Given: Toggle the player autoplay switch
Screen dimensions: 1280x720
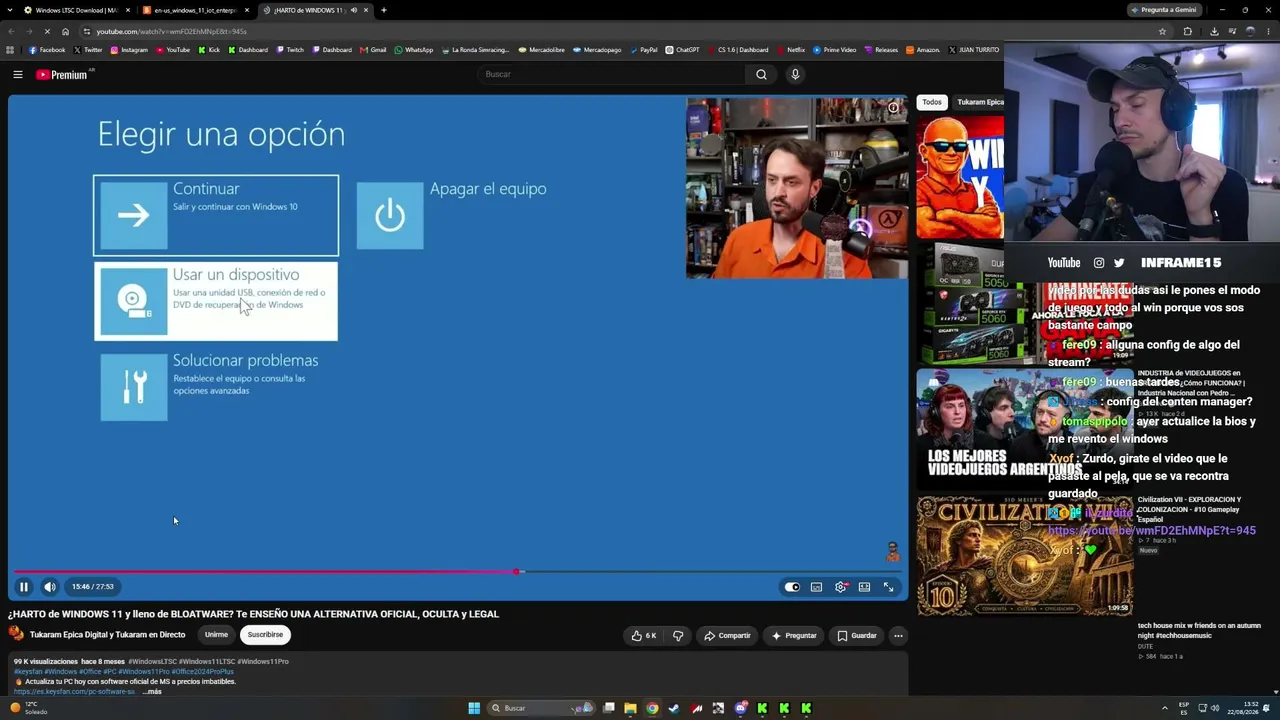Looking at the screenshot, I should click(792, 587).
